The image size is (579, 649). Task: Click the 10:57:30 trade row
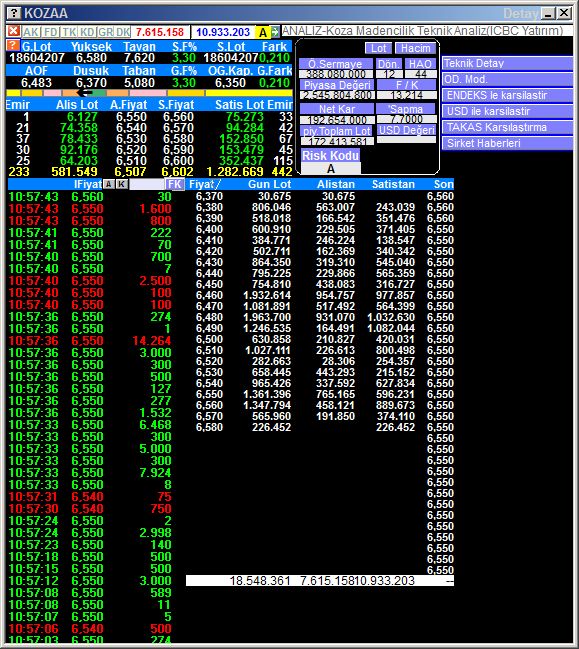(x=90, y=509)
